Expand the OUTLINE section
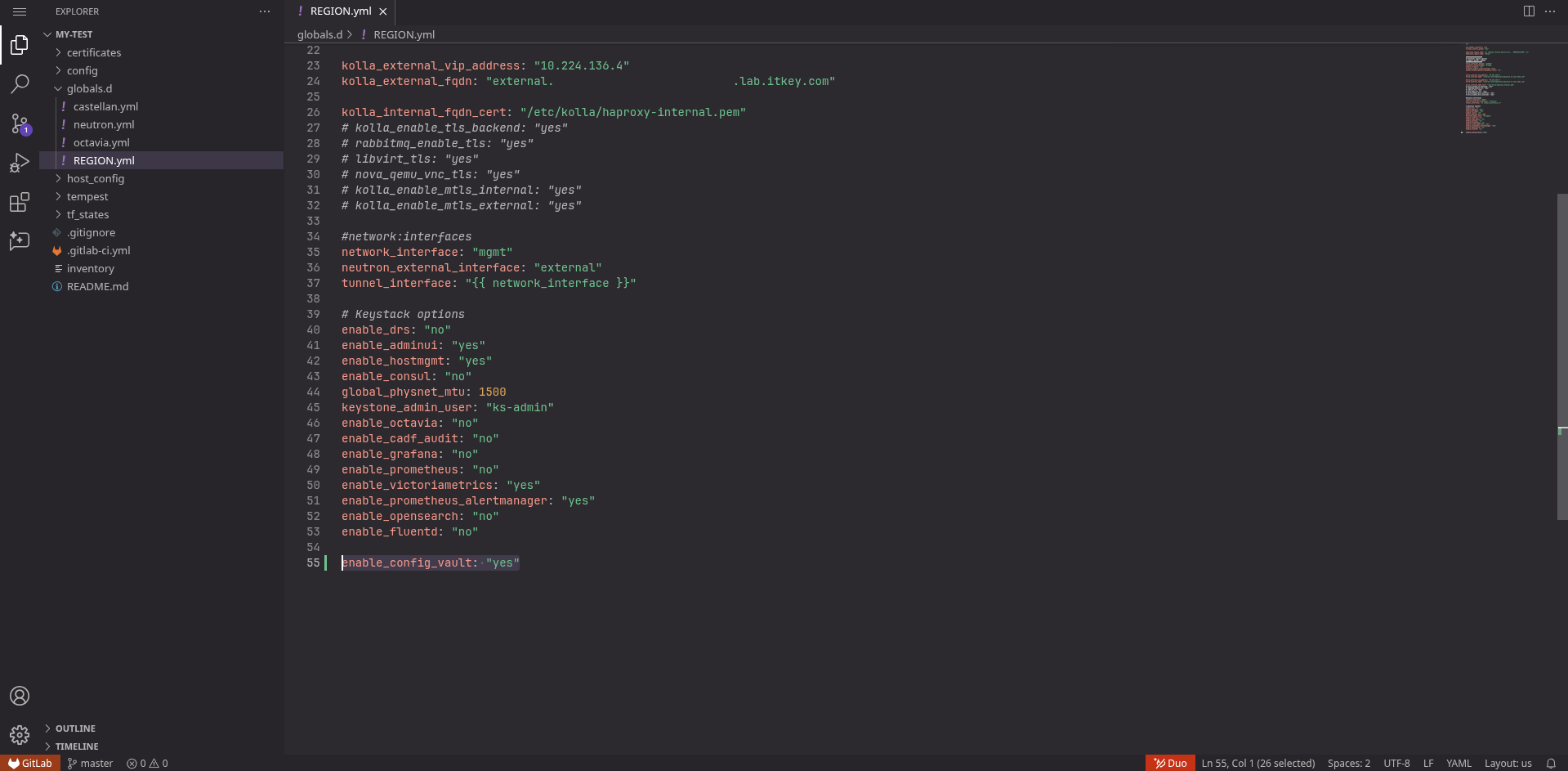The image size is (1568, 771). 75,728
